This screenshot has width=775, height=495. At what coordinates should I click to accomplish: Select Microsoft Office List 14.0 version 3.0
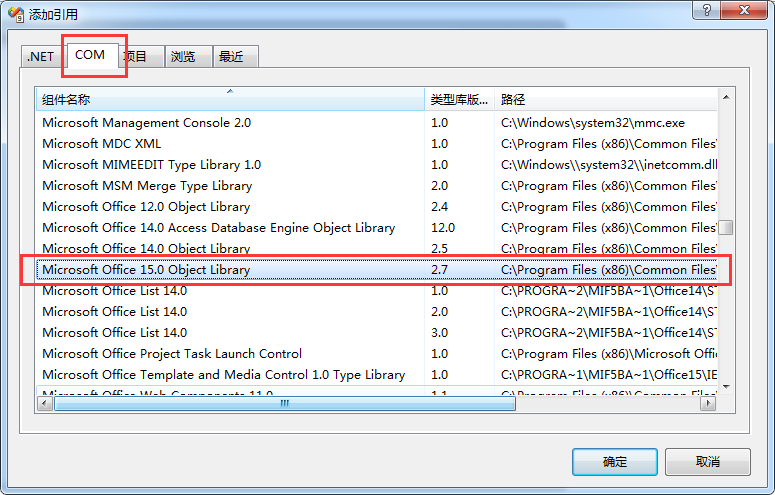(377, 332)
